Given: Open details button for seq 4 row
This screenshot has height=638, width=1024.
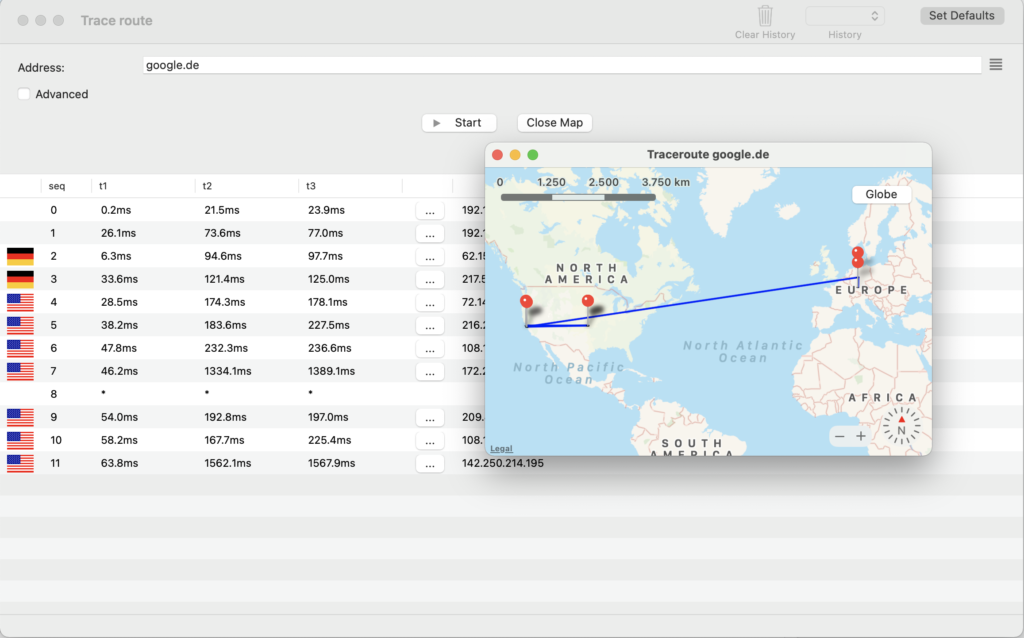Looking at the screenshot, I should tap(430, 302).
